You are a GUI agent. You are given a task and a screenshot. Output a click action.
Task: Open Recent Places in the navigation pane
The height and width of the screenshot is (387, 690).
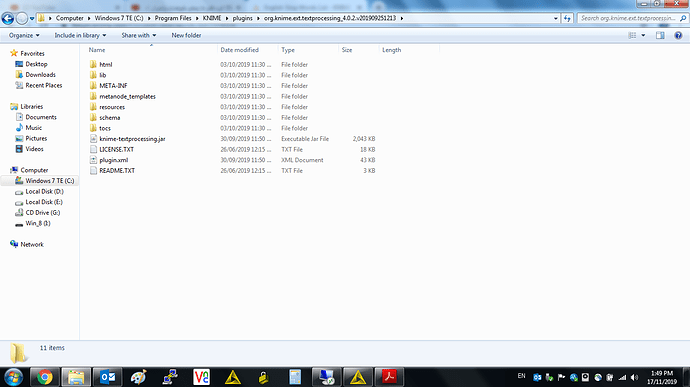click(44, 85)
